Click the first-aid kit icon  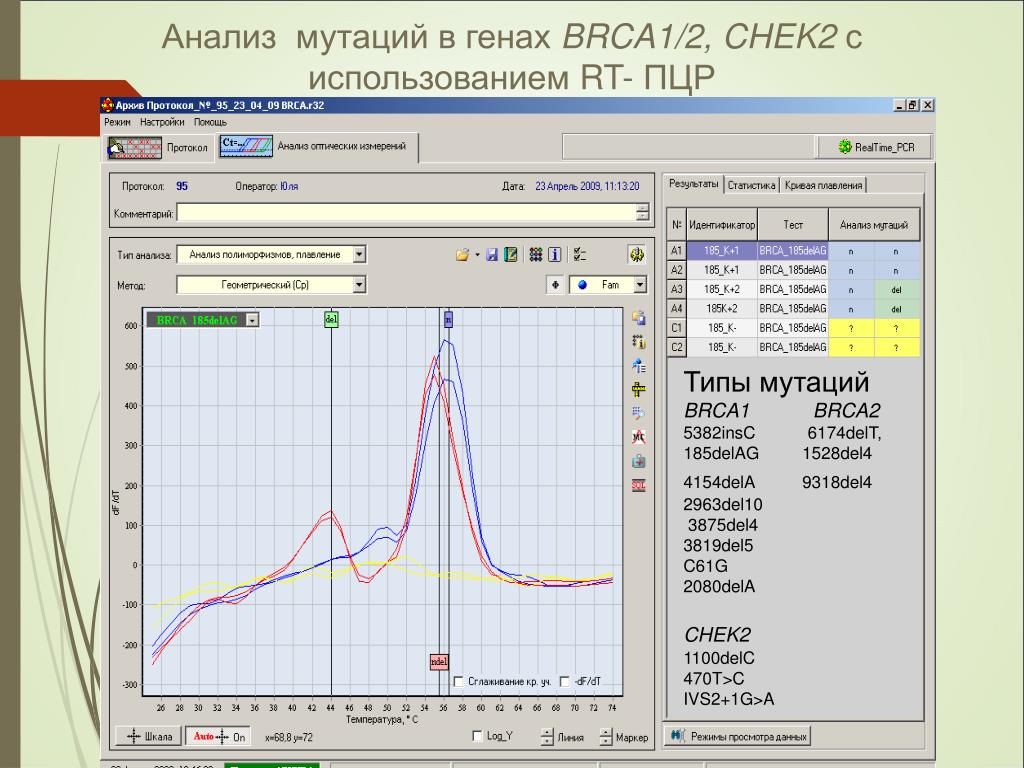[639, 461]
